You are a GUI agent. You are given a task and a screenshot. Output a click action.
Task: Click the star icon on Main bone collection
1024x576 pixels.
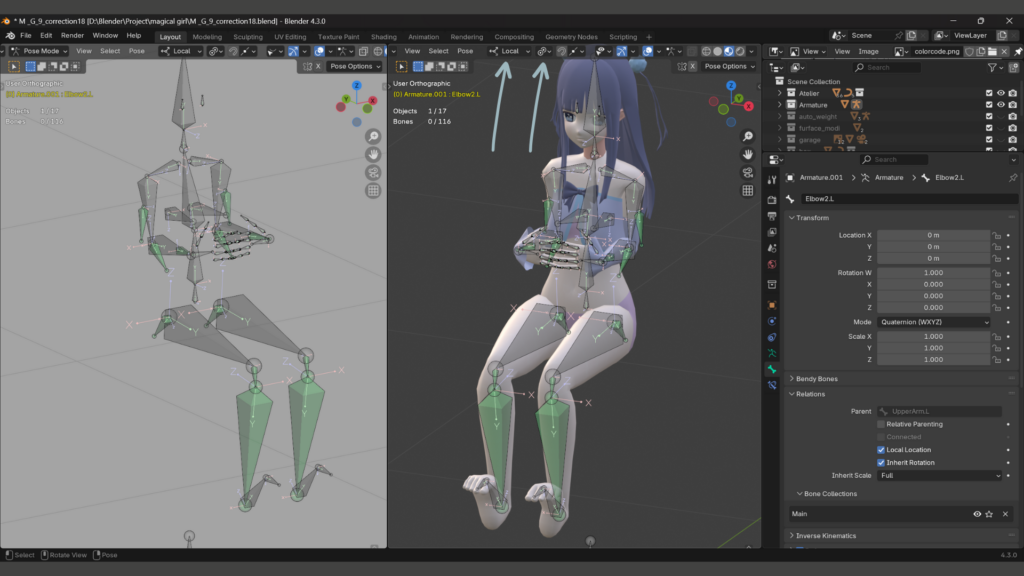click(989, 514)
